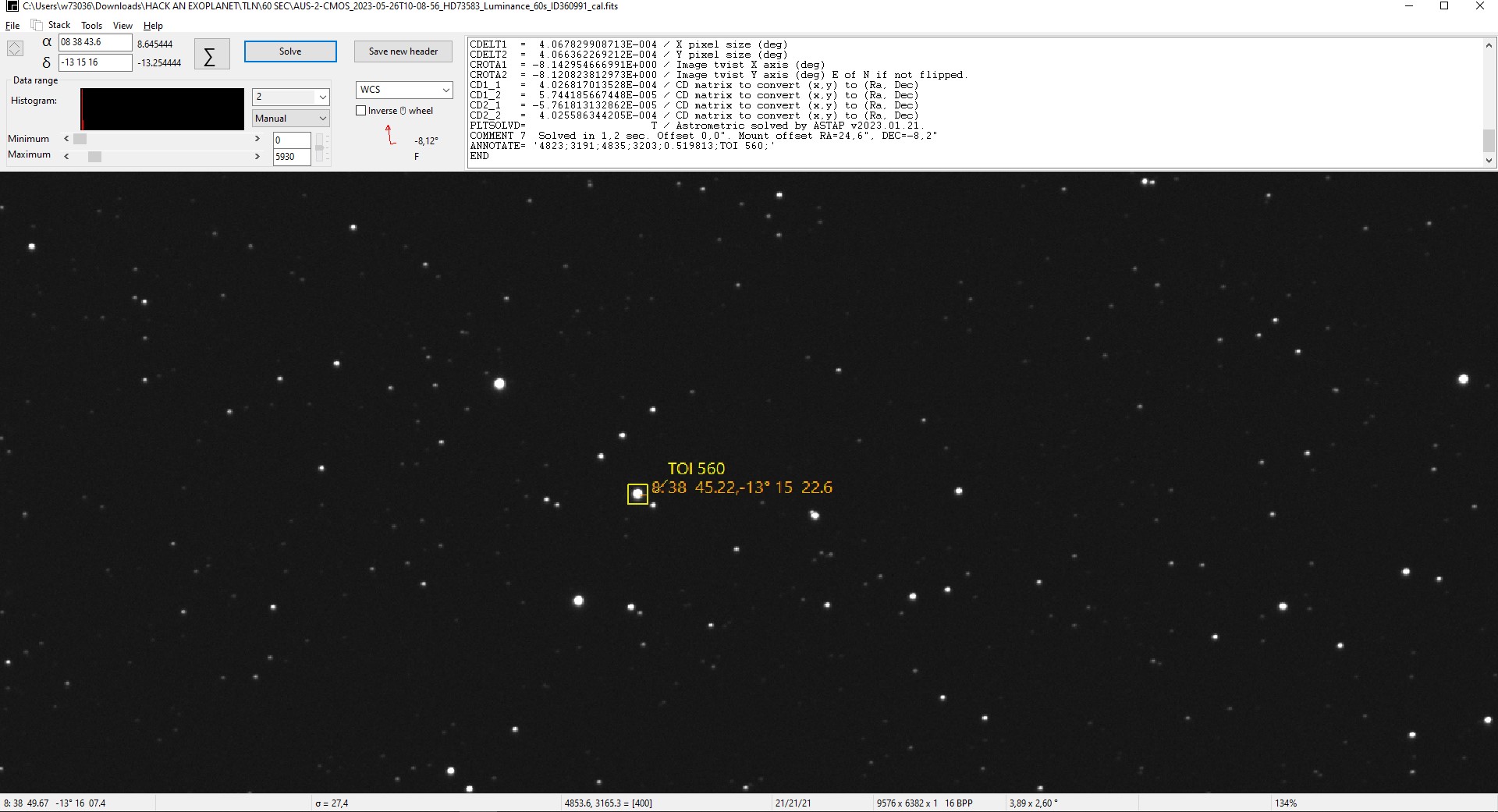Click the FITS header scrollbar down arrow
This screenshot has width=1498, height=812.
pyautogui.click(x=1489, y=160)
